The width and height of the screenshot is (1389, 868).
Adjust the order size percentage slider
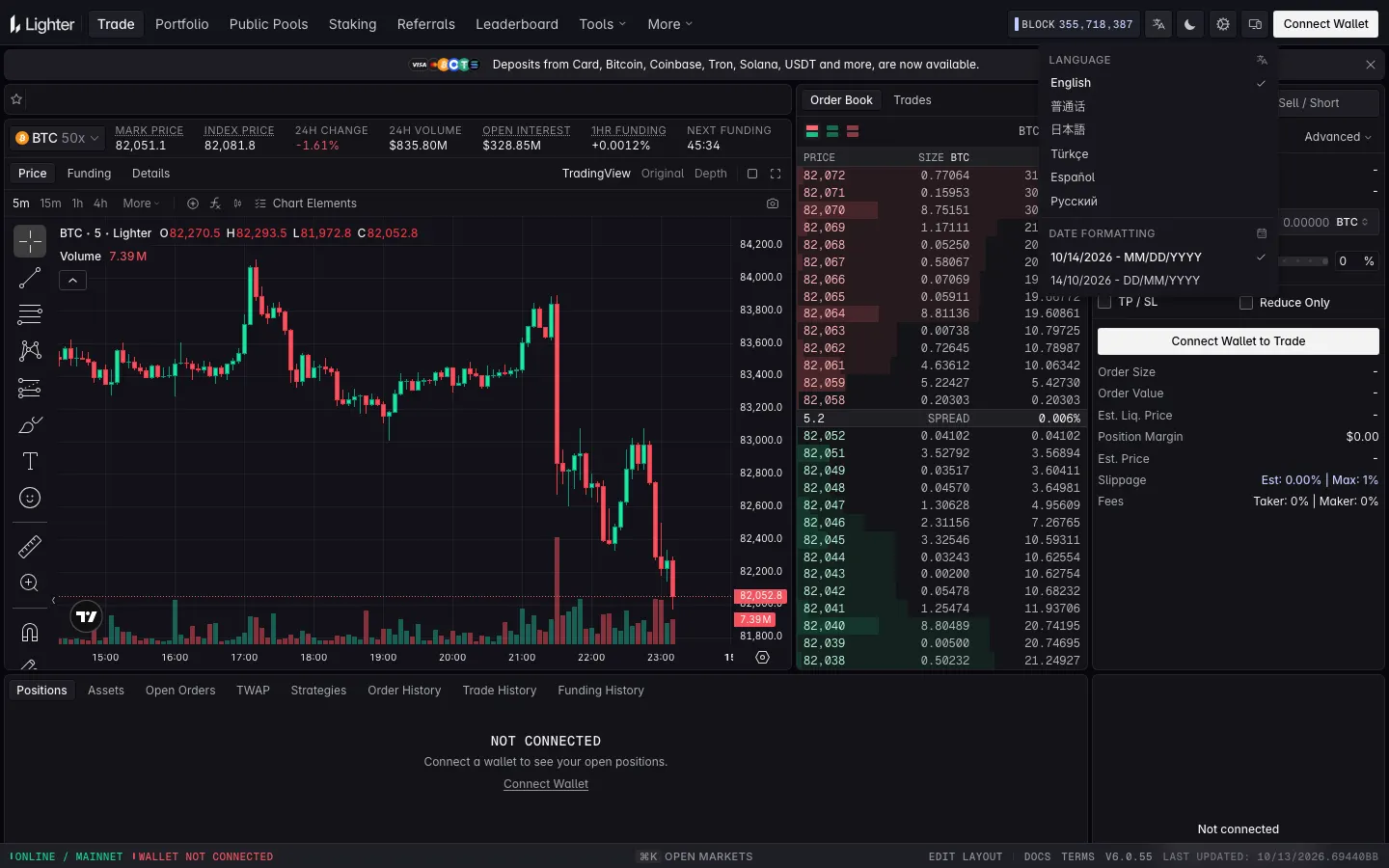click(x=1304, y=261)
